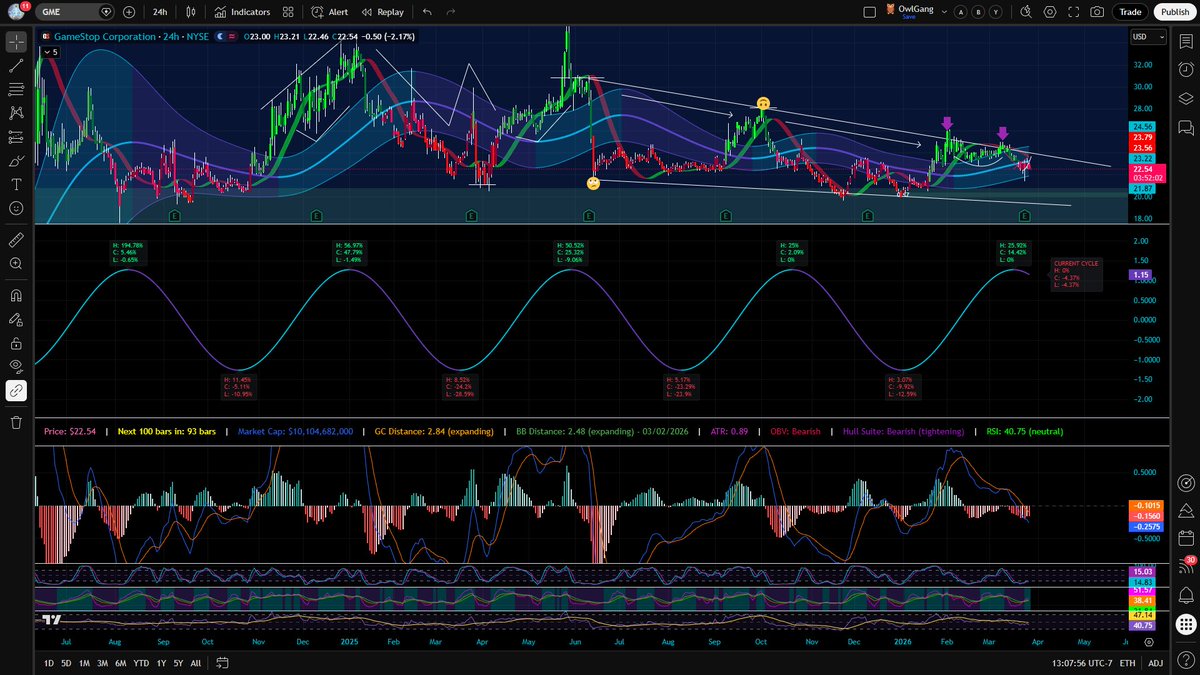Viewport: 1200px width, 675px height.
Task: Take a chart snapshot with camera icon
Action: pos(1098,12)
